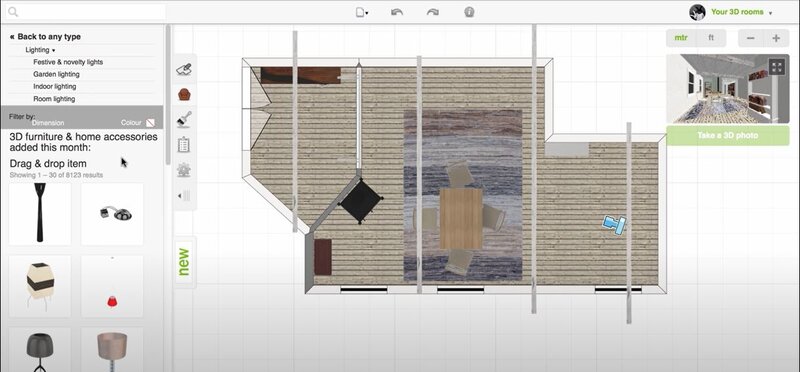This screenshot has width=800, height=372.
Task: Select Festive & novelty lights
Action: pos(68,62)
